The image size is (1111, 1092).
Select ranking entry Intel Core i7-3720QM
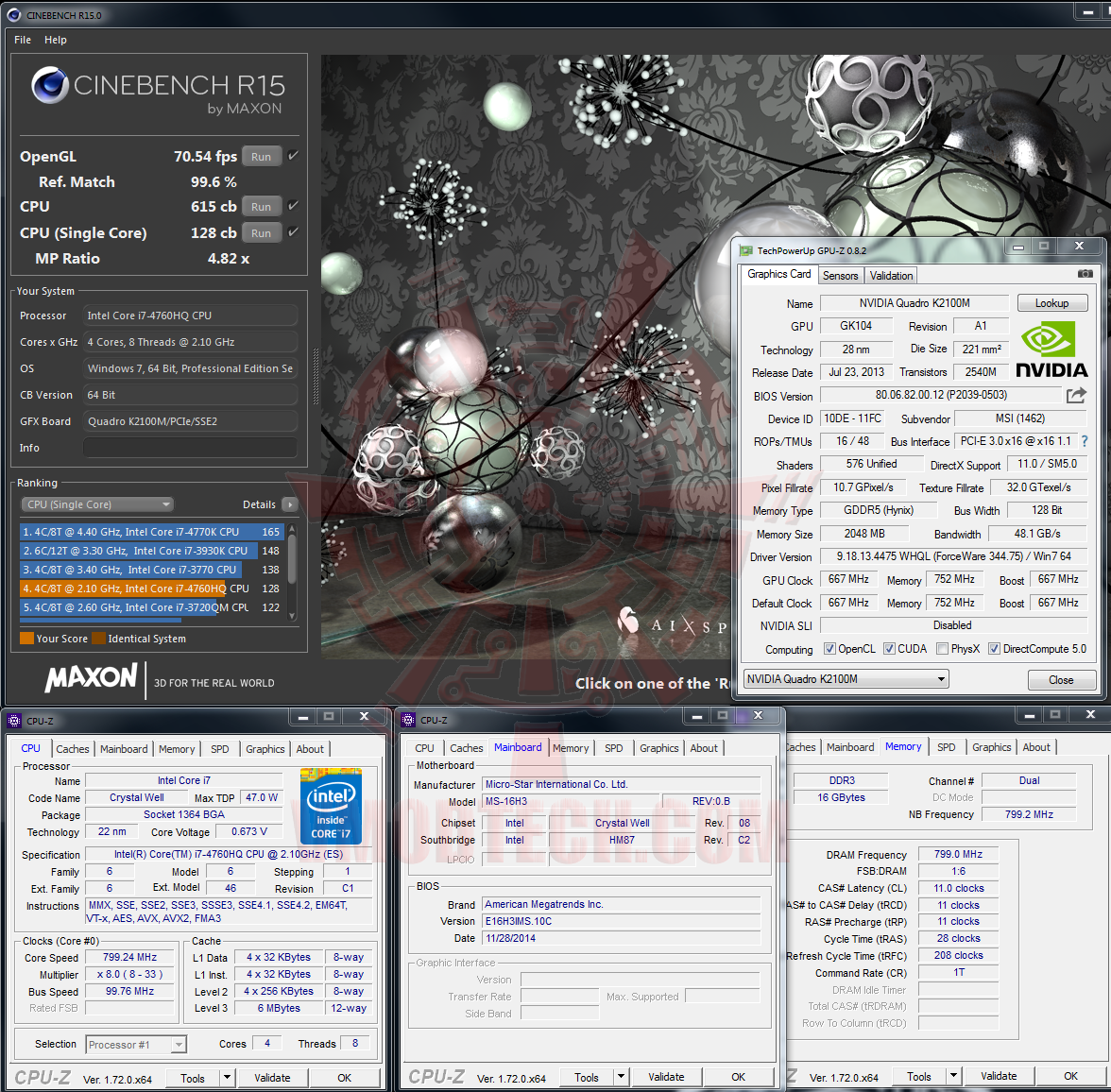point(152,608)
